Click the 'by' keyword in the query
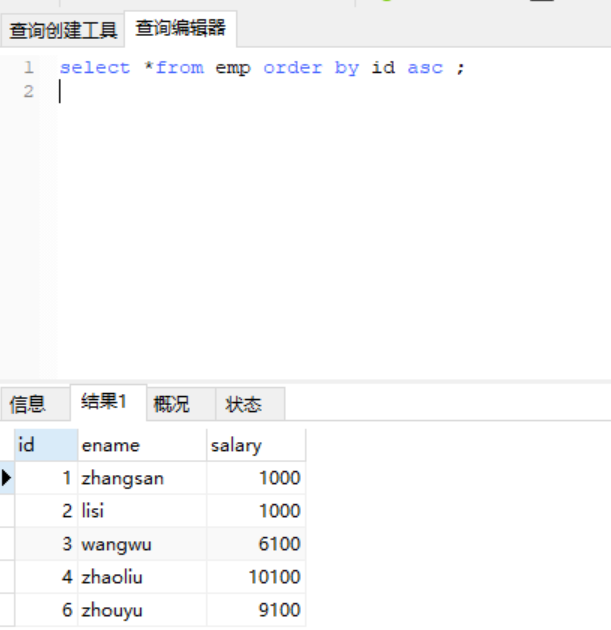Screen dimensions: 611x630 (x=347, y=68)
